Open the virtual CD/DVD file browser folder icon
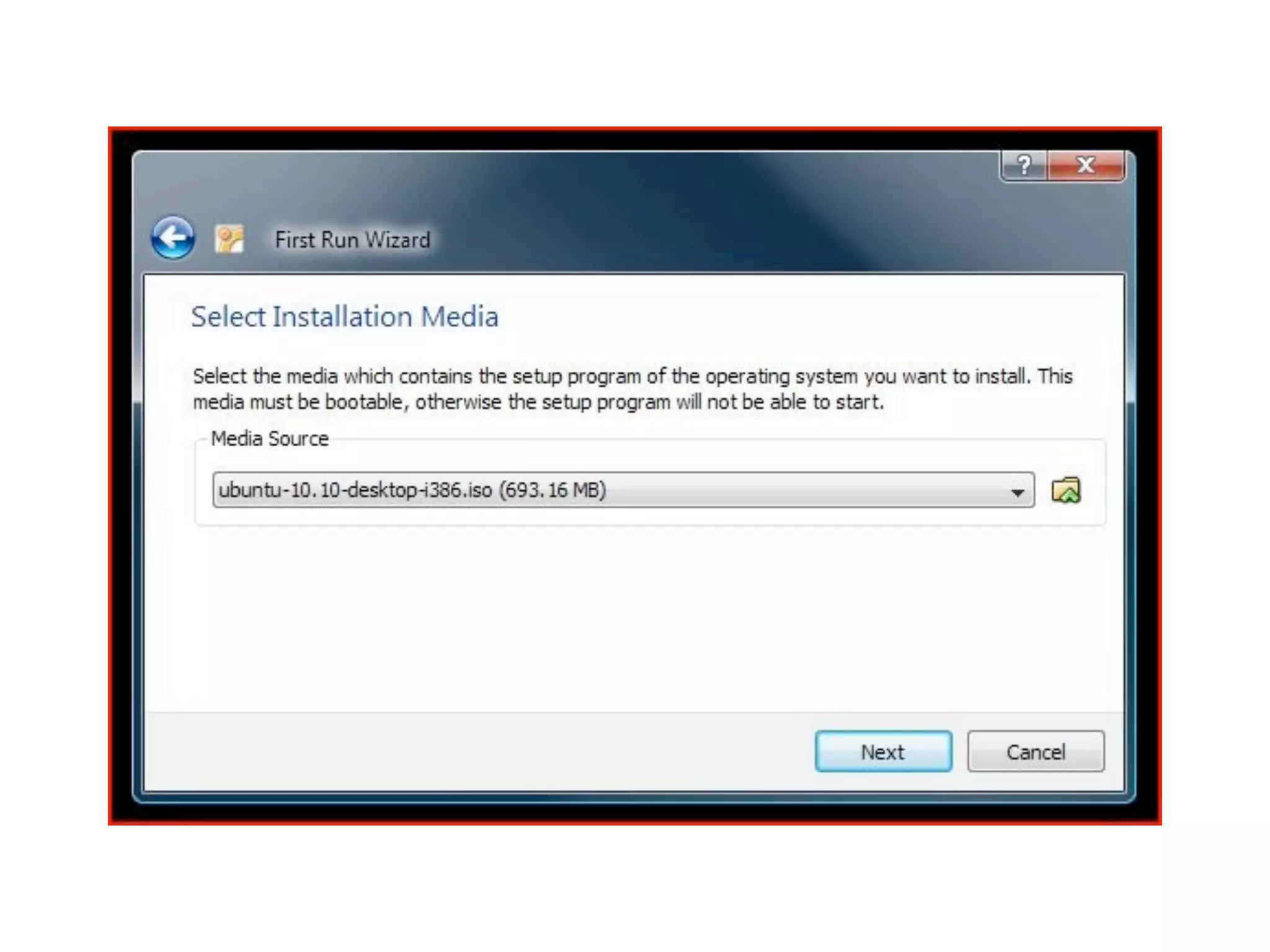The width and height of the screenshot is (1270, 952). (1066, 490)
